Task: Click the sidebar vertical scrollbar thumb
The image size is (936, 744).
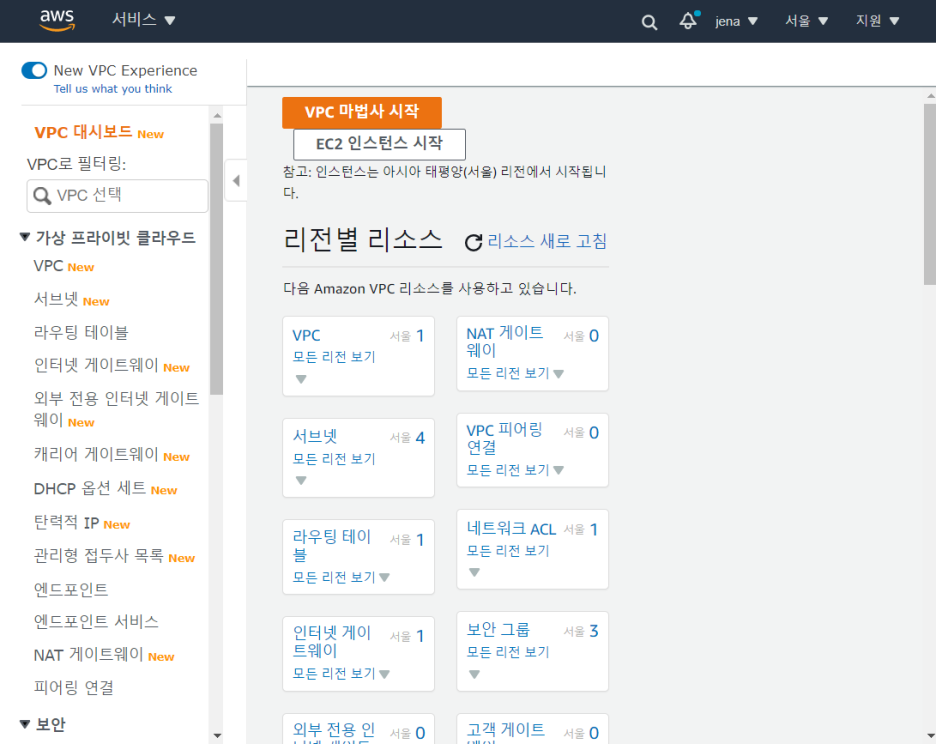Action: point(216,259)
